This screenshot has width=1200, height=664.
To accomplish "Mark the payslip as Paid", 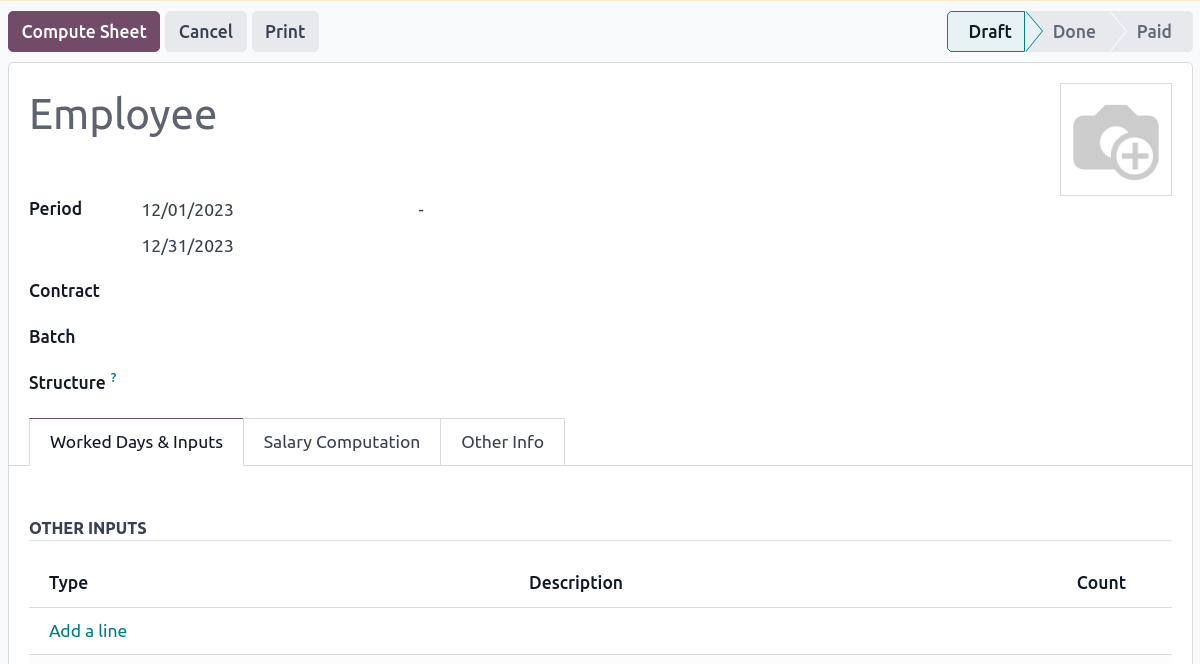I will [1152, 31].
